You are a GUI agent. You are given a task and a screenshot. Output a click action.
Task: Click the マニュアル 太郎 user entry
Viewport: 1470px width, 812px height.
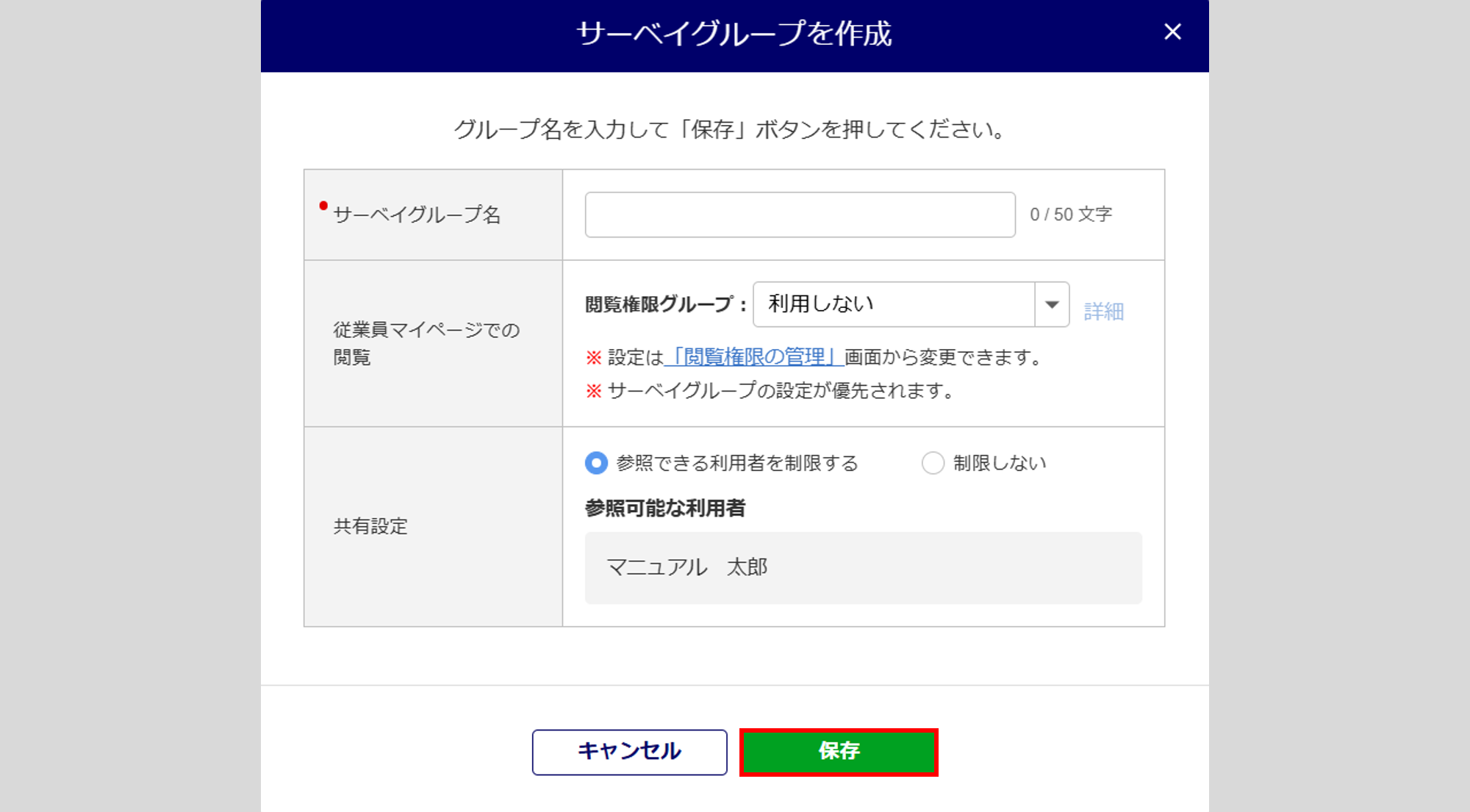686,567
